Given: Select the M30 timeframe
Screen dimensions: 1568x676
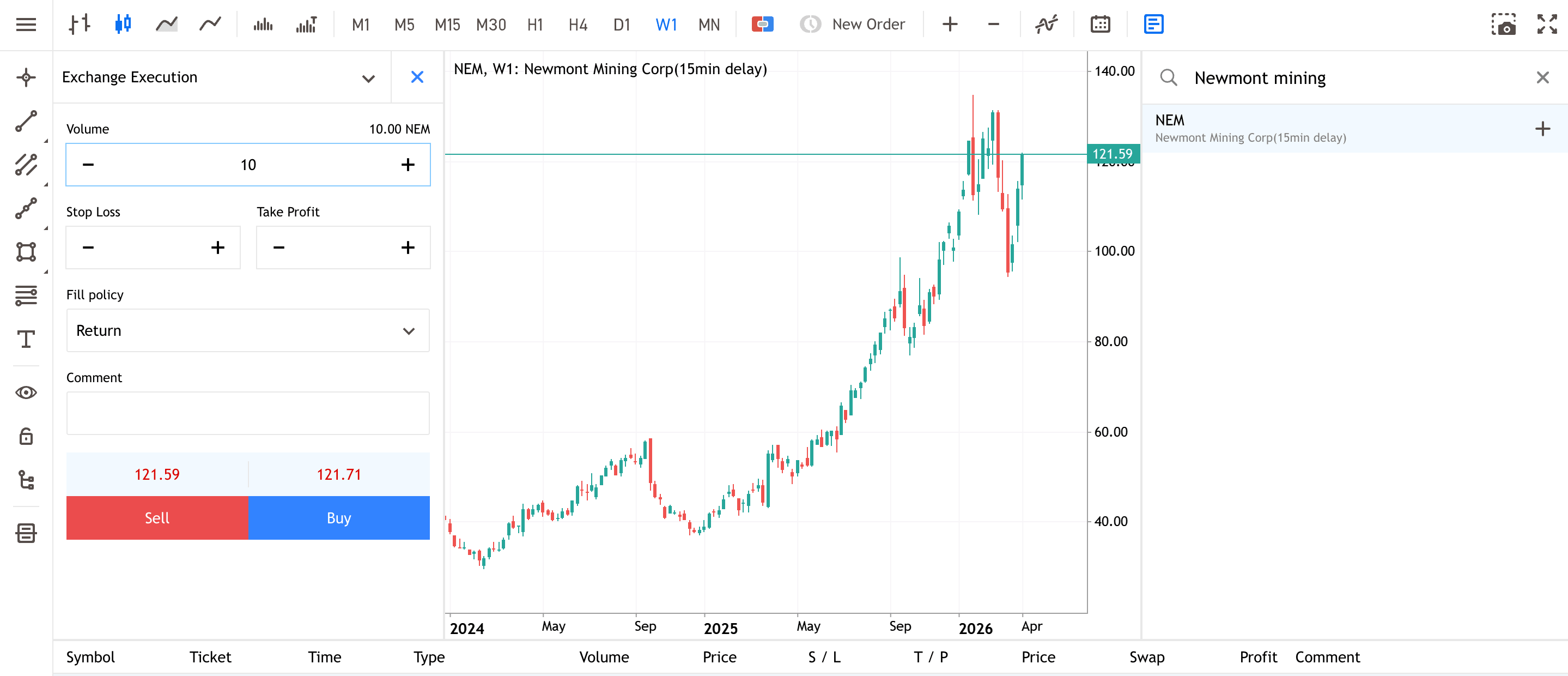Looking at the screenshot, I should [491, 25].
